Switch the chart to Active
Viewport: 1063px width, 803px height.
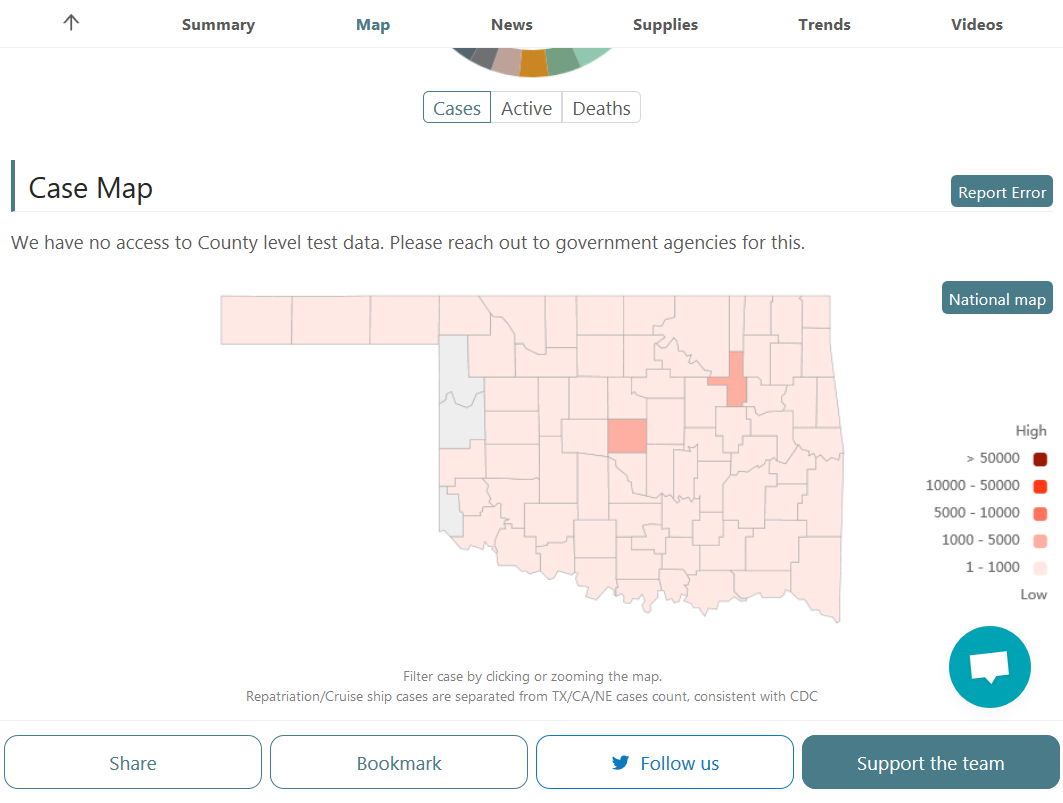(x=527, y=108)
